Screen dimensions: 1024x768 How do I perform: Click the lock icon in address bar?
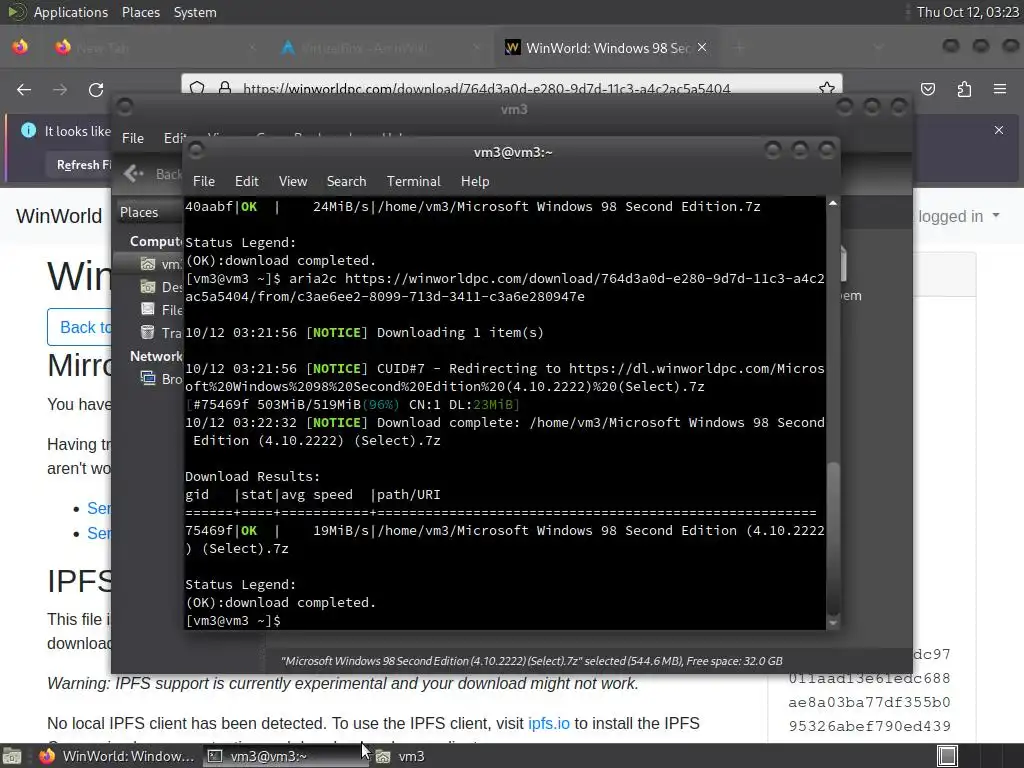click(225, 88)
